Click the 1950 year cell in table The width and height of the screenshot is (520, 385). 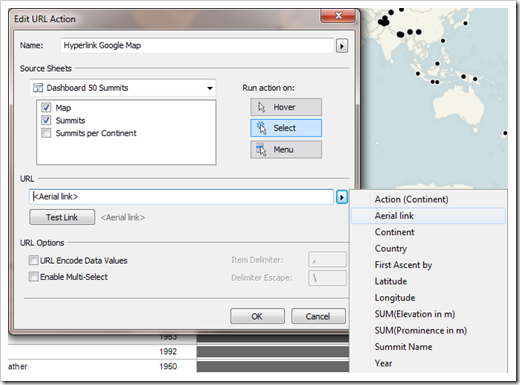(168, 366)
